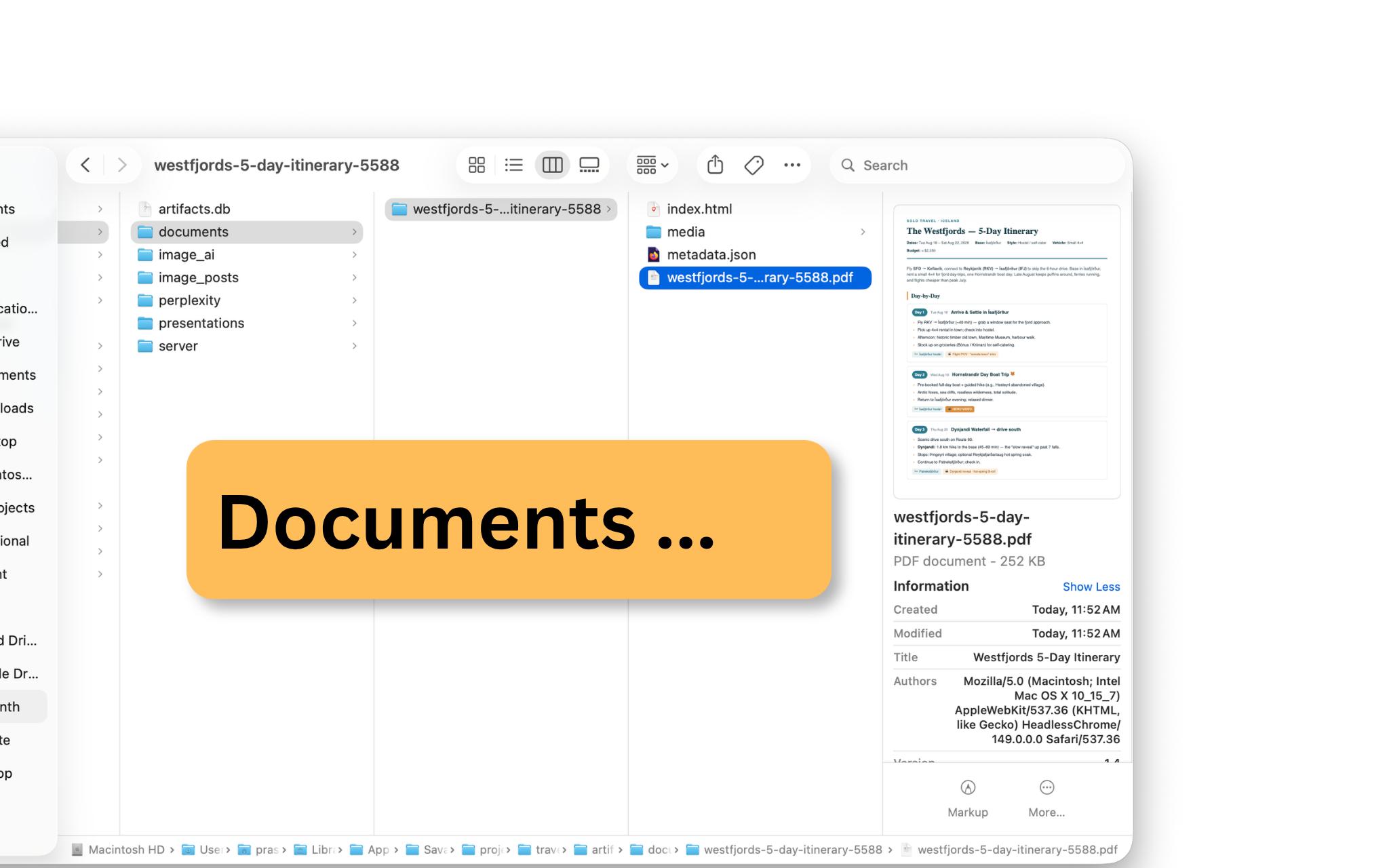Click westfjords-5-day-itinerary-5588.pdf in path bar
This screenshot has width=1389, height=868.
click(x=1009, y=850)
